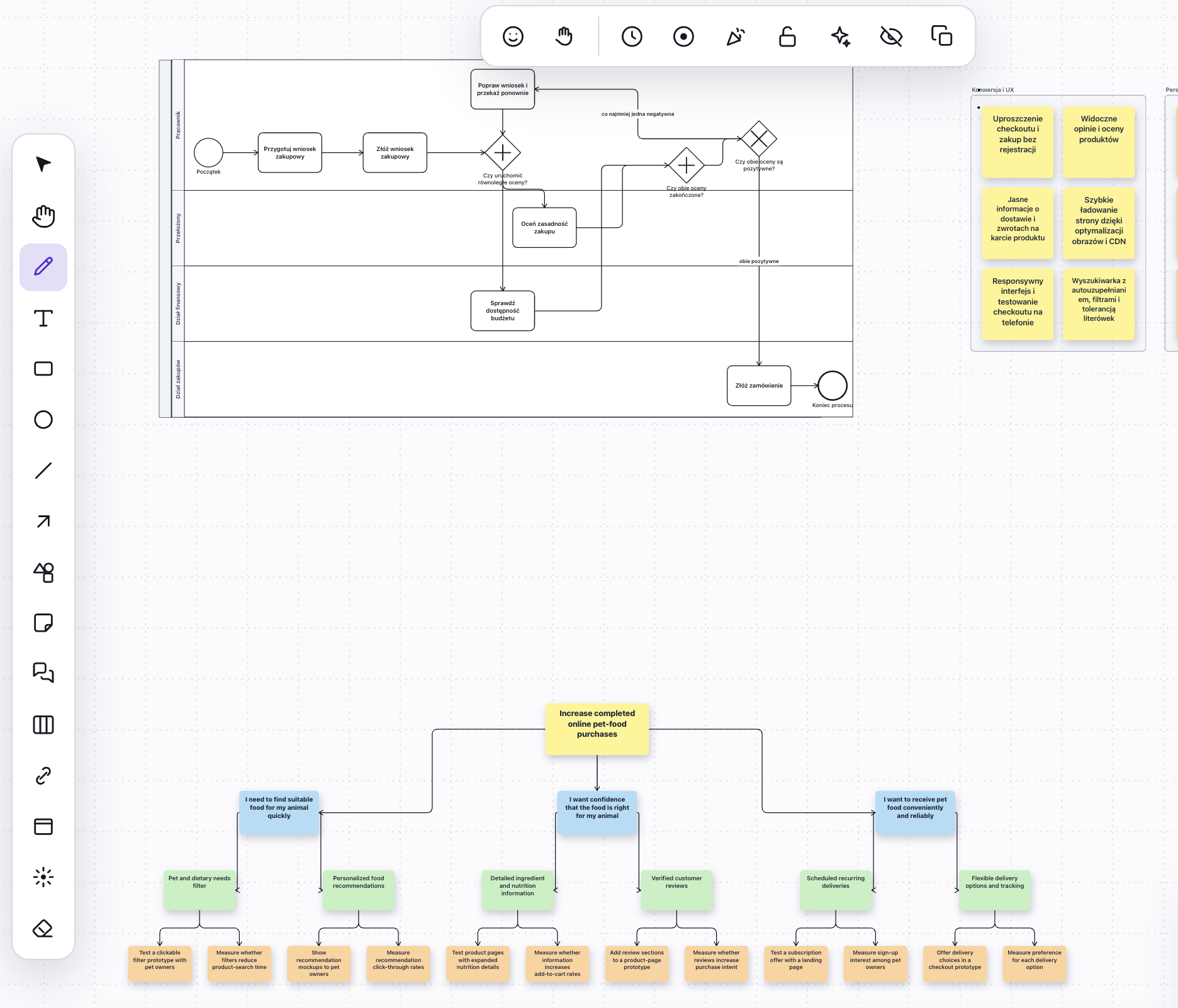Click the raise hand icon in top toolbar
1178x1008 pixels.
click(564, 36)
